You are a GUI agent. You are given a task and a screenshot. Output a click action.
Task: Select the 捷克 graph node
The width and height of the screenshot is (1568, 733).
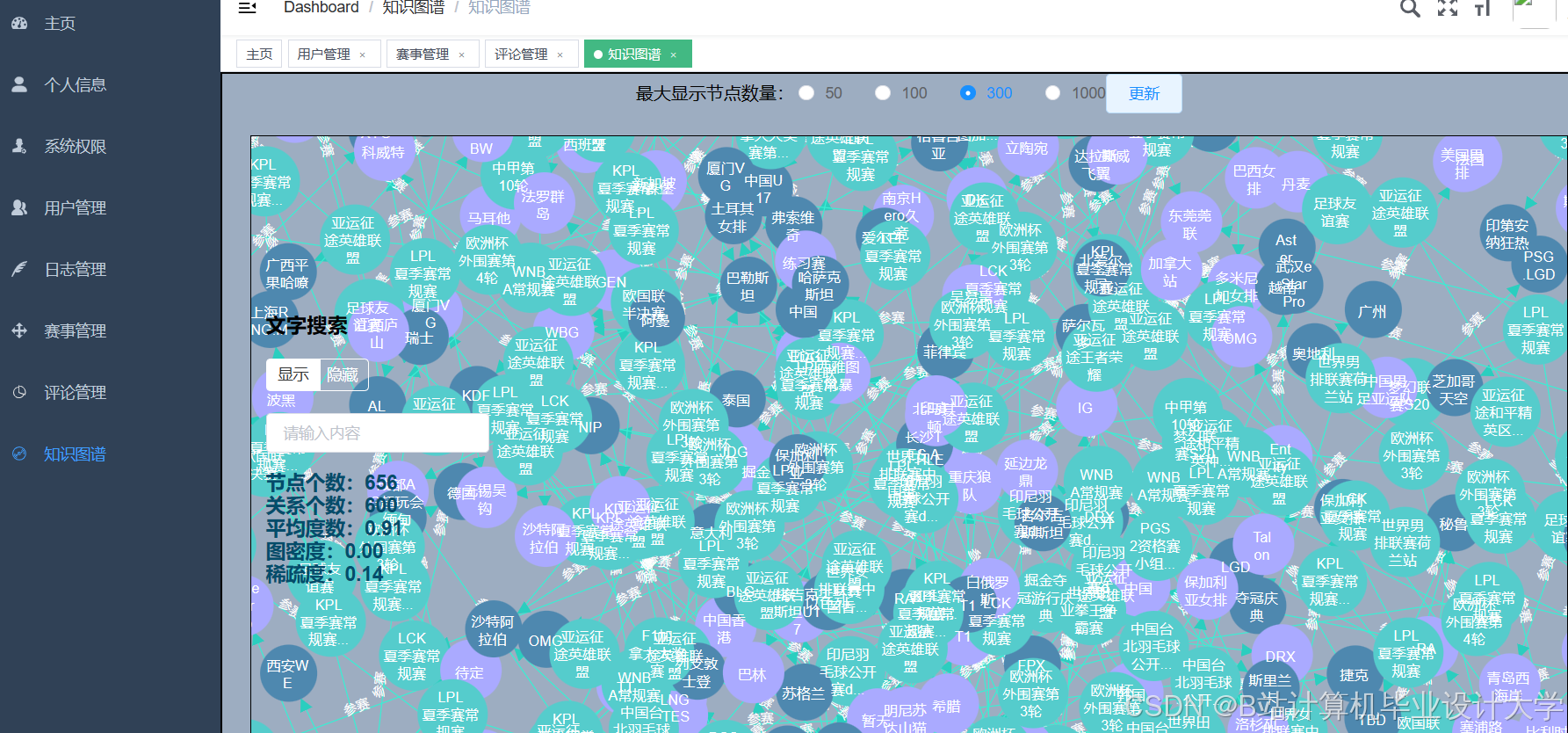pos(1354,675)
